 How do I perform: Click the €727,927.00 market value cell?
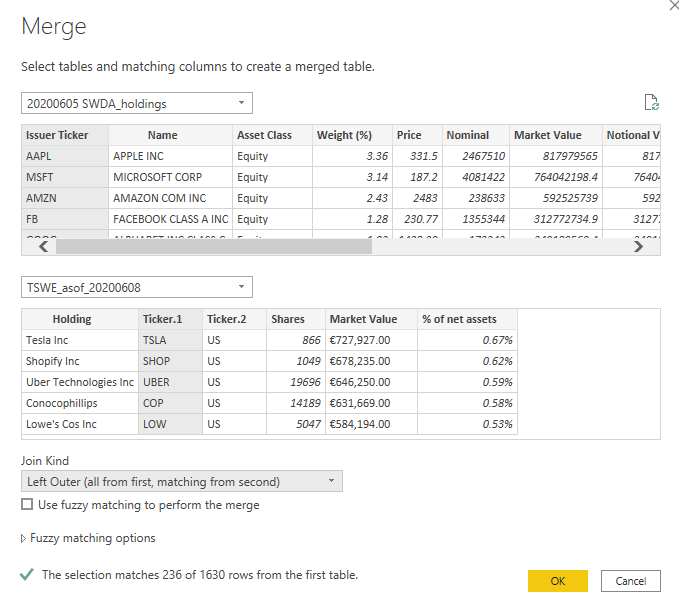coord(372,340)
